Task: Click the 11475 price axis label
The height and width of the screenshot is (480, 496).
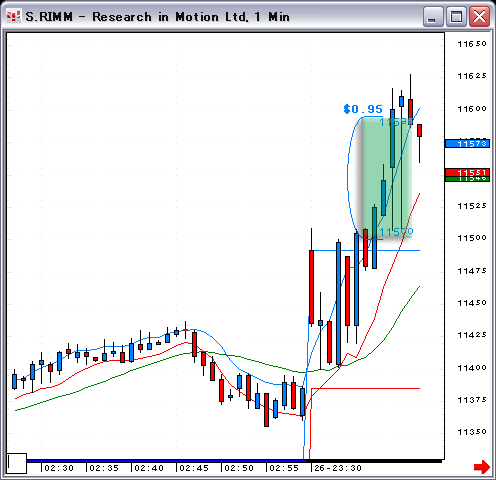Action: point(472,271)
